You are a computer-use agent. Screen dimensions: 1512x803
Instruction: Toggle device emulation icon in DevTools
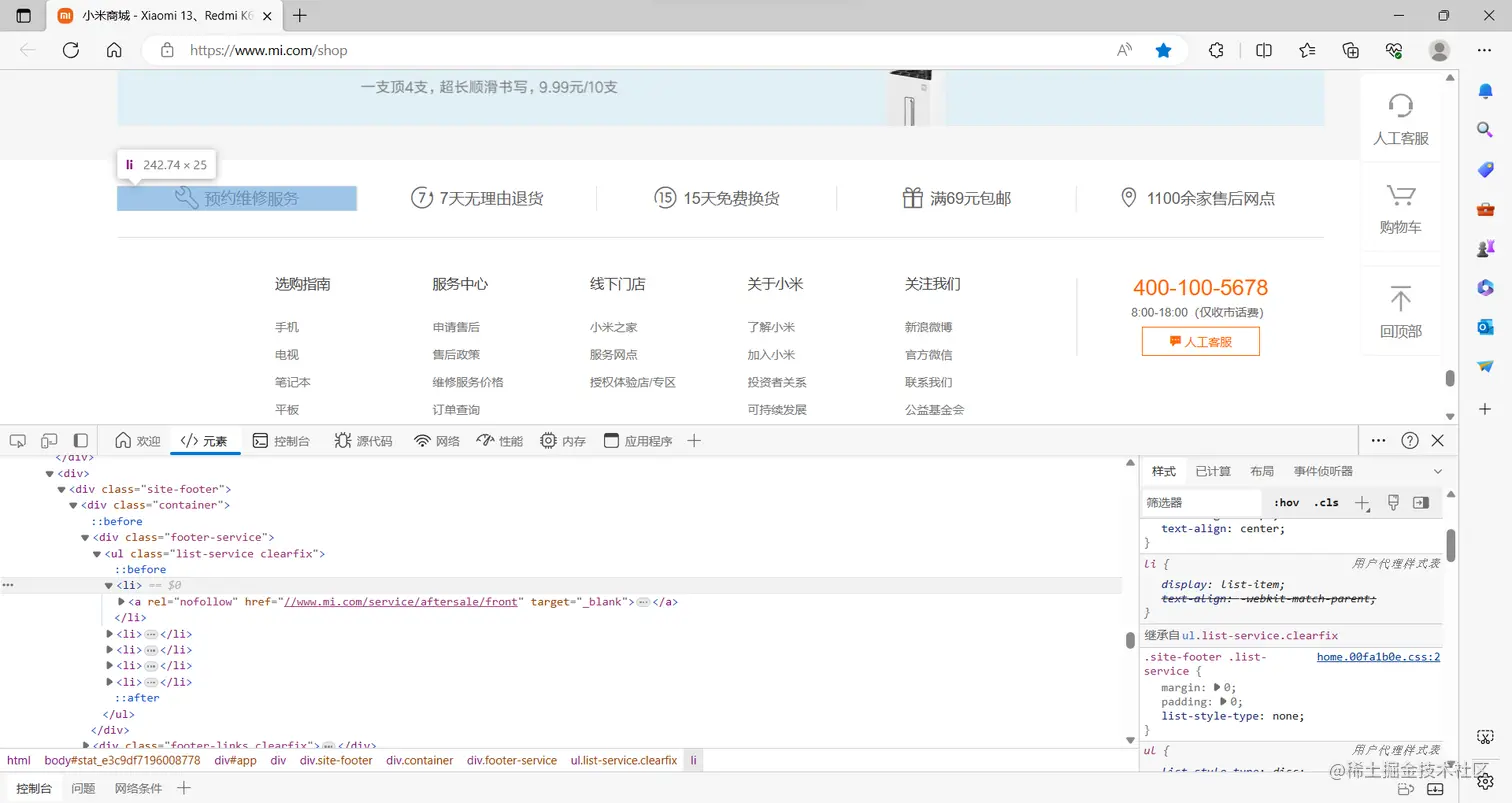[x=49, y=441]
